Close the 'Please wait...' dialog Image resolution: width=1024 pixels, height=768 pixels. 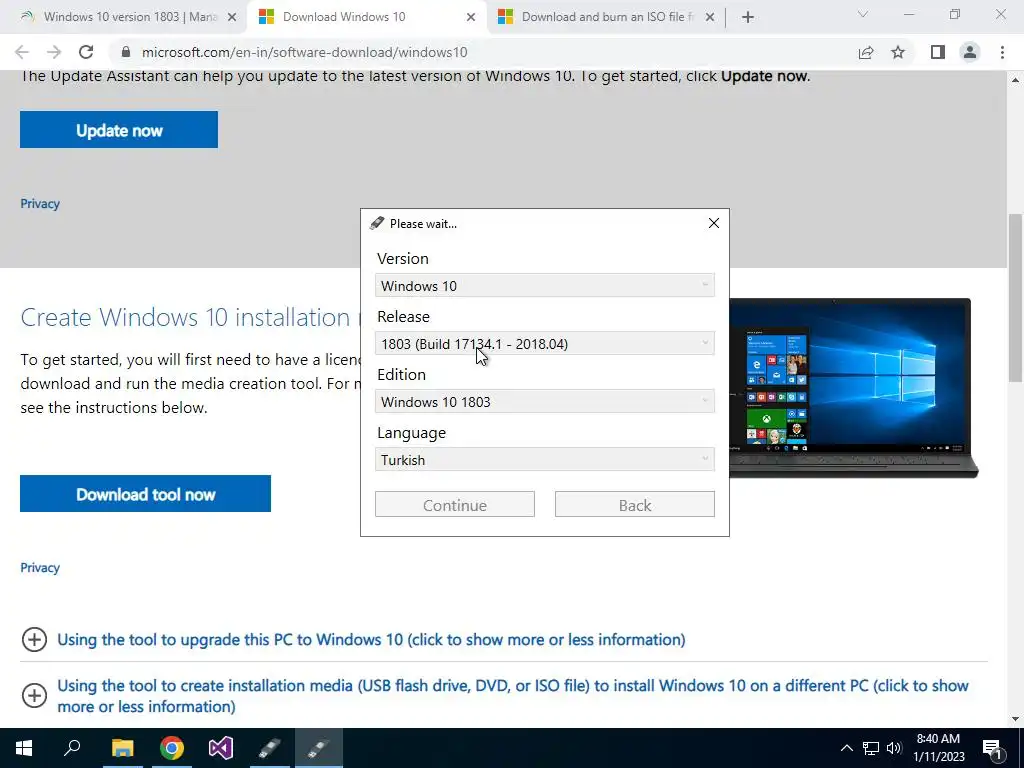coord(714,223)
